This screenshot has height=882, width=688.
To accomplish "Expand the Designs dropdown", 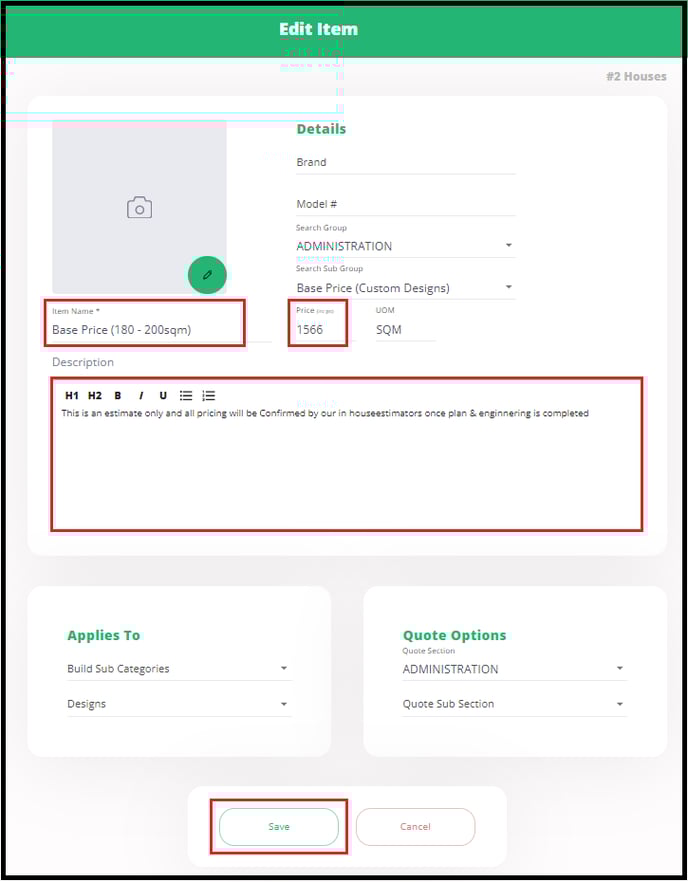I will (179, 704).
